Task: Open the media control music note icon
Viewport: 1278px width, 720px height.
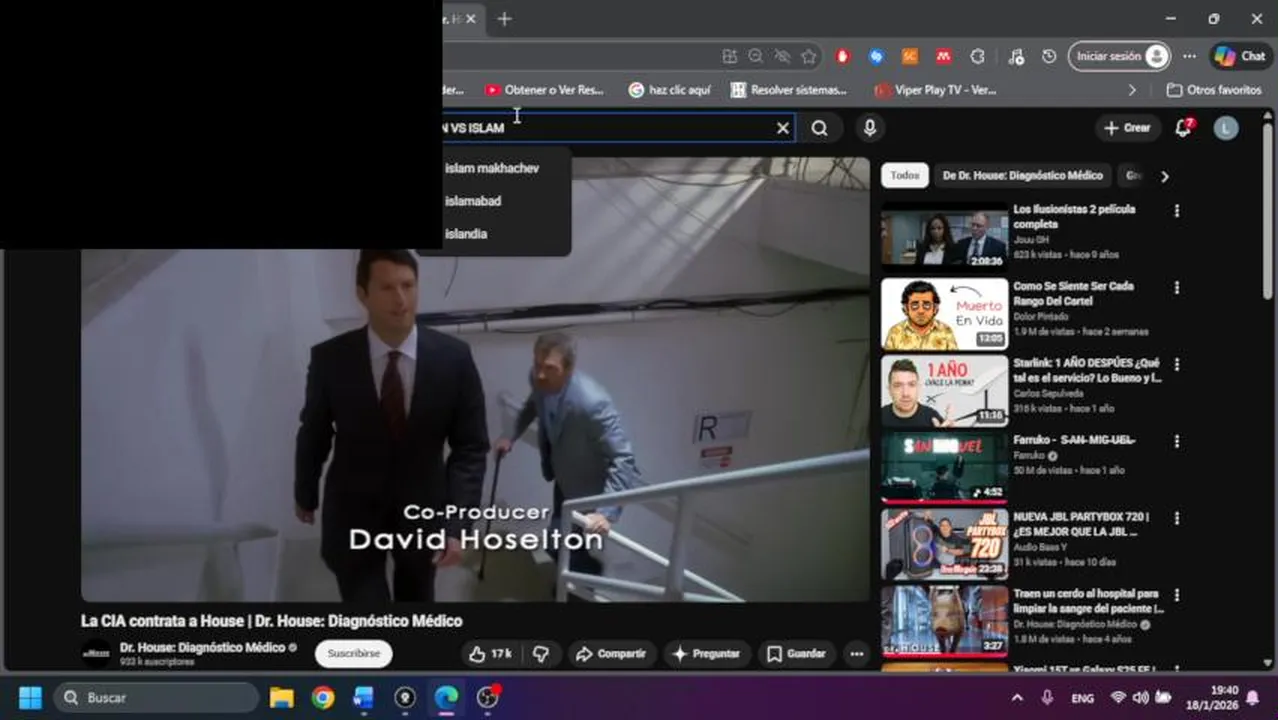Action: click(x=1016, y=57)
